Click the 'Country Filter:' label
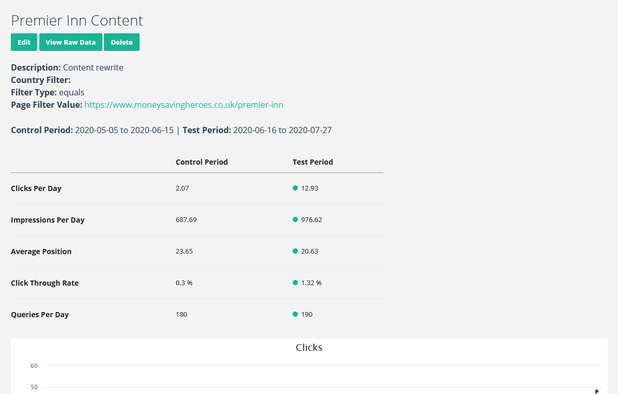The image size is (618, 394). coord(41,80)
